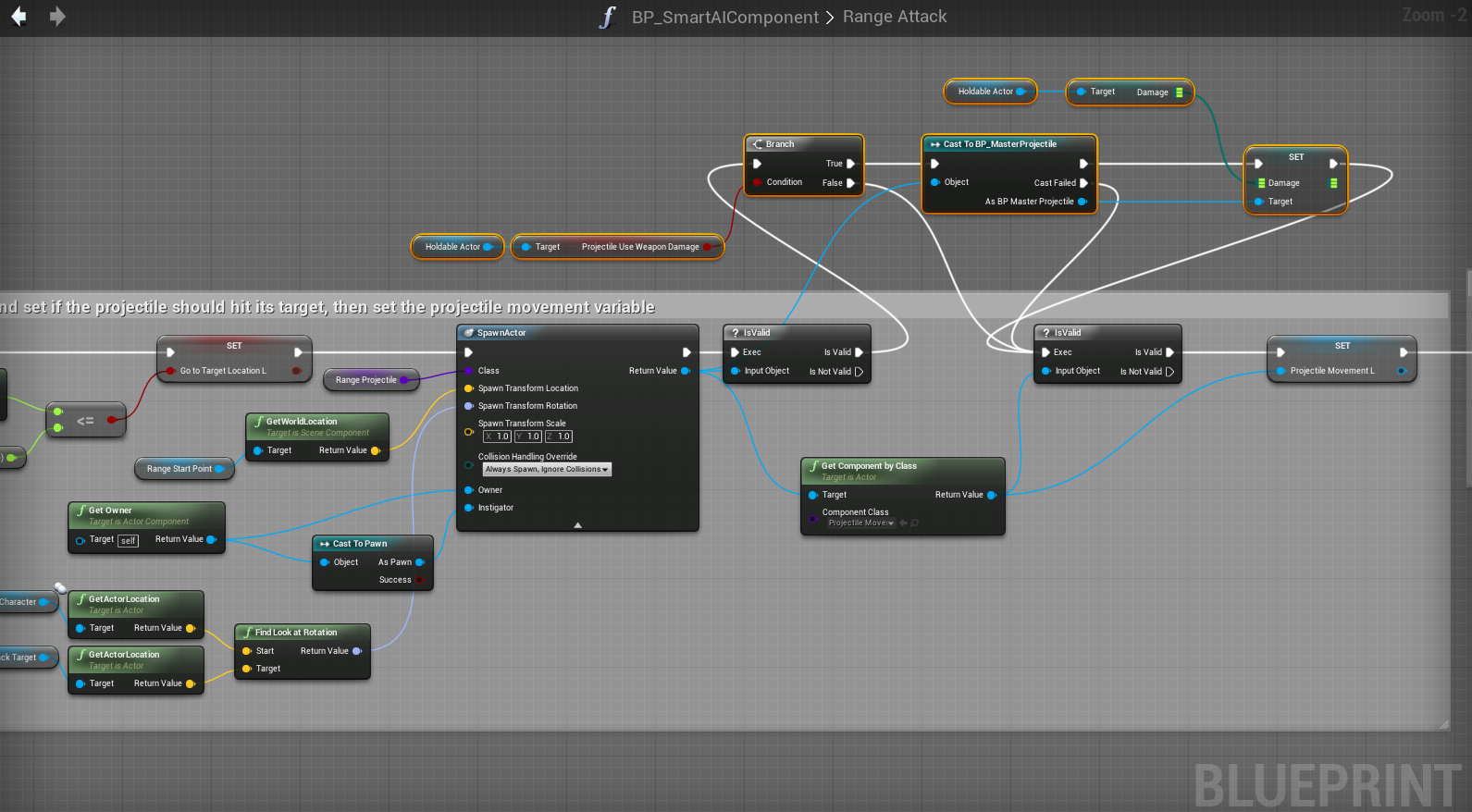Image resolution: width=1472 pixels, height=812 pixels.
Task: Click the Cast Failed execution pin
Action: (x=1083, y=183)
